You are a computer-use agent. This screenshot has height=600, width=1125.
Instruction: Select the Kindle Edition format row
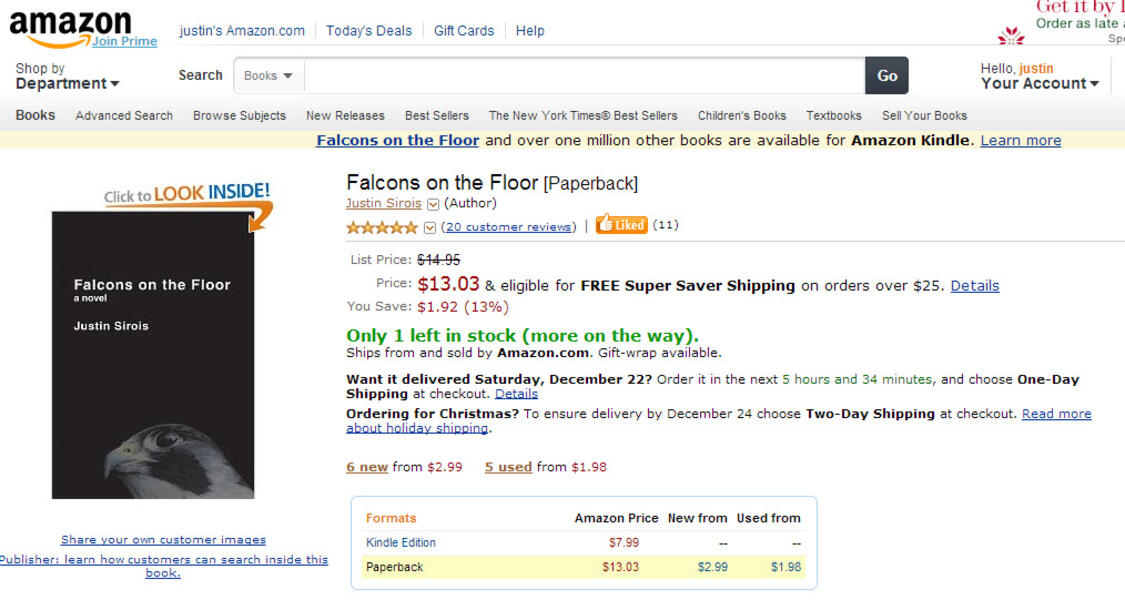[584, 543]
